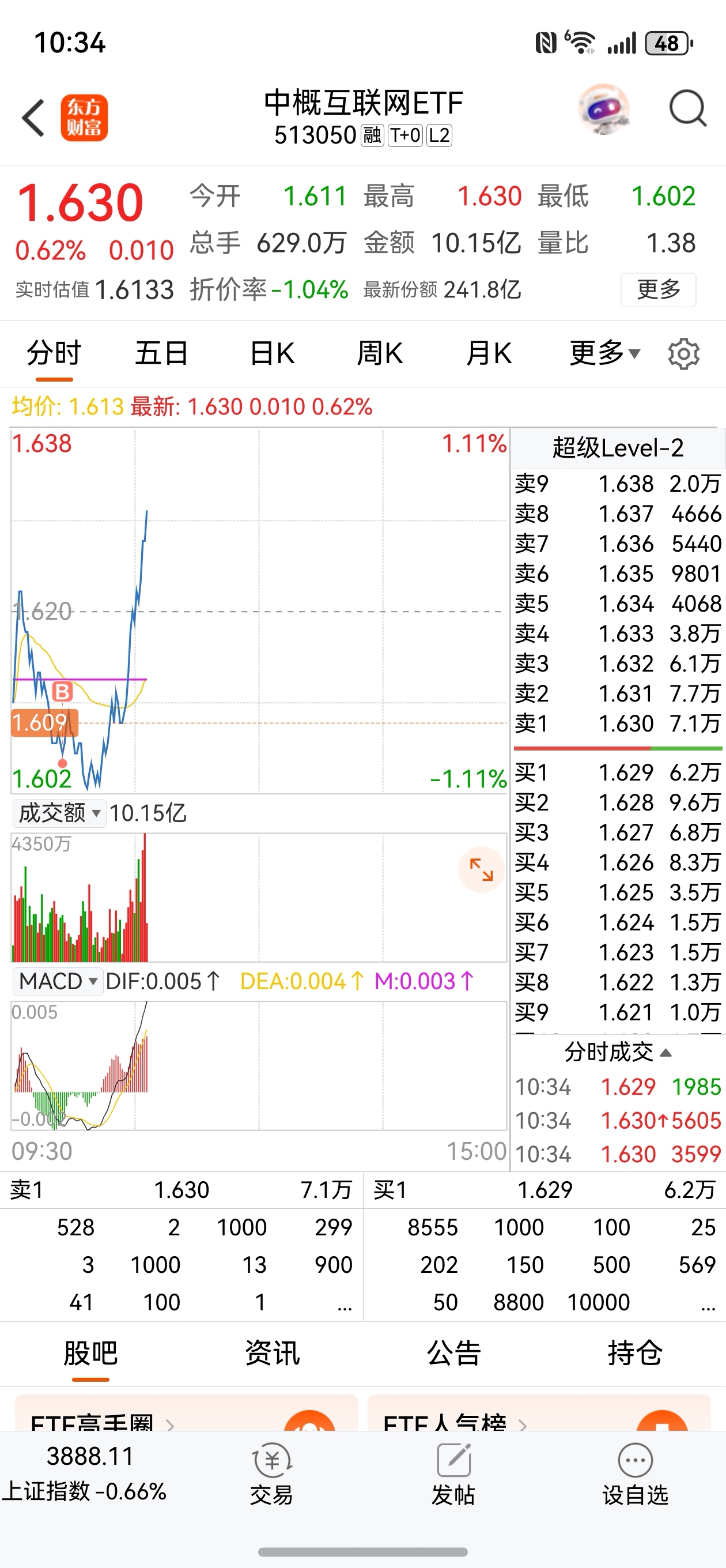Select 卖1 row at 1.630 in order book
Viewport: 726px width, 1568px height.
(x=618, y=723)
